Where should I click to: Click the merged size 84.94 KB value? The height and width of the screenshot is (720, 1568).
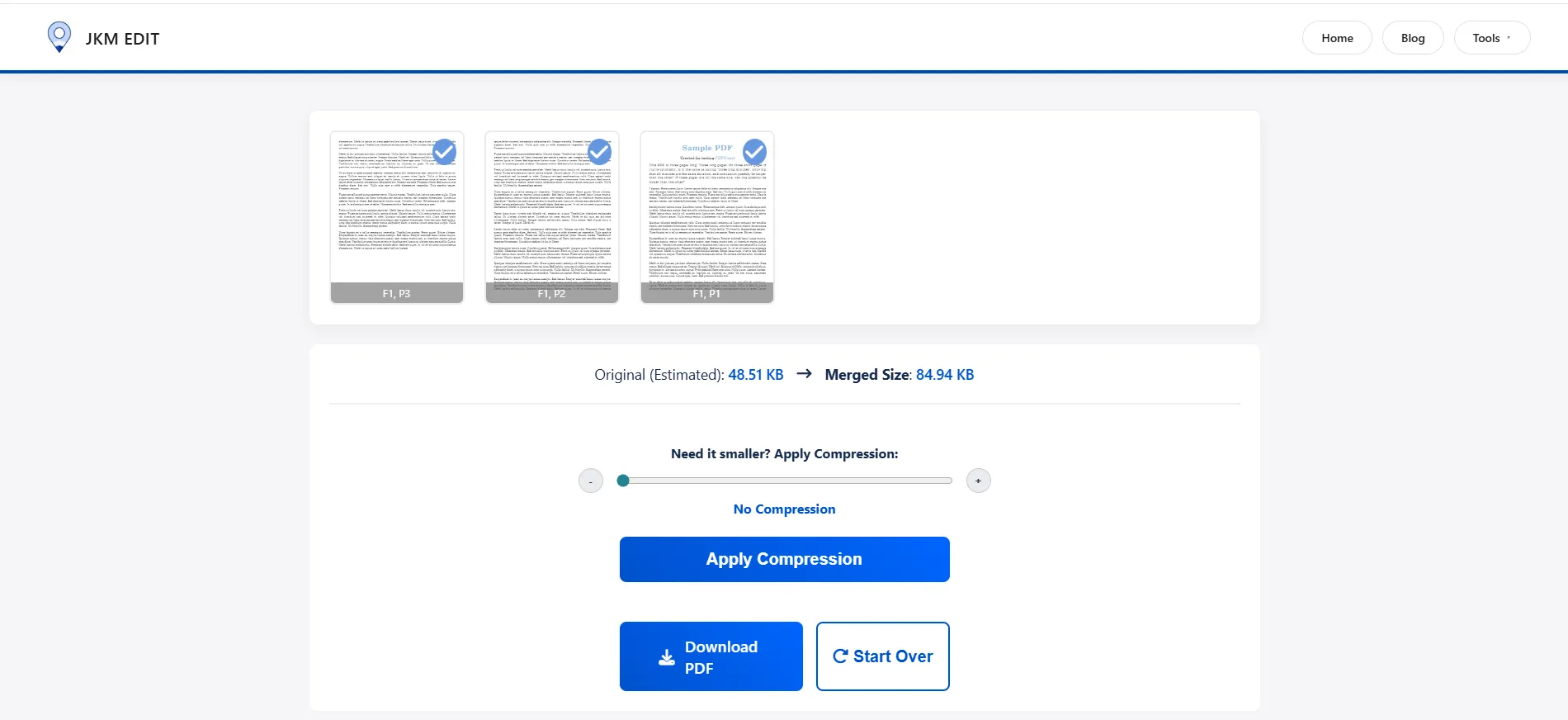[945, 375]
